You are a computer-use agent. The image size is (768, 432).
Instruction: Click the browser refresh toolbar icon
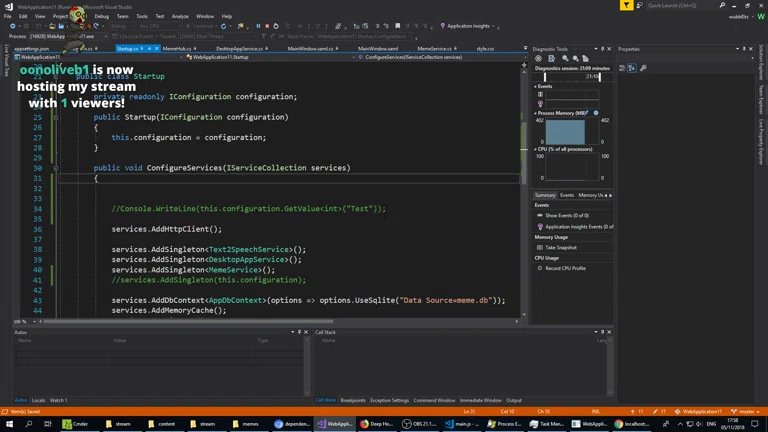[223, 26]
